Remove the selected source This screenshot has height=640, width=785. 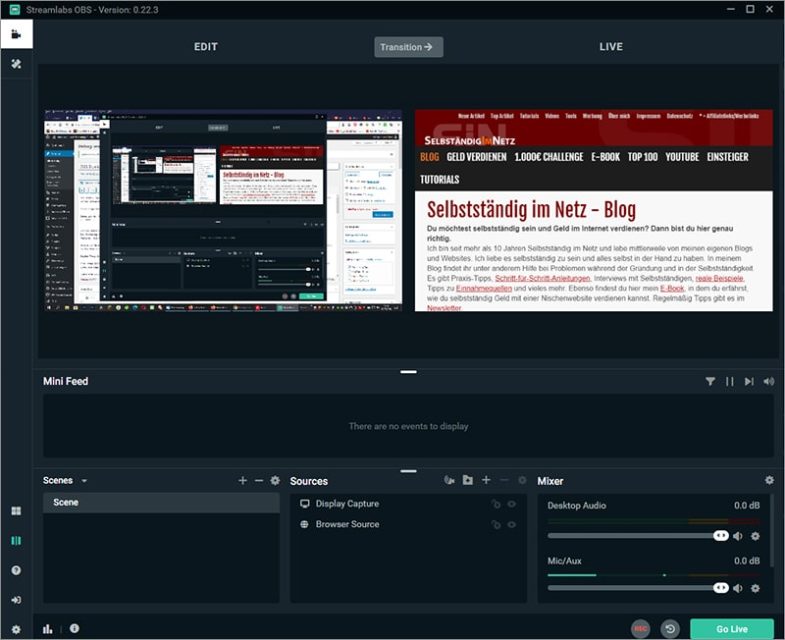pos(504,480)
